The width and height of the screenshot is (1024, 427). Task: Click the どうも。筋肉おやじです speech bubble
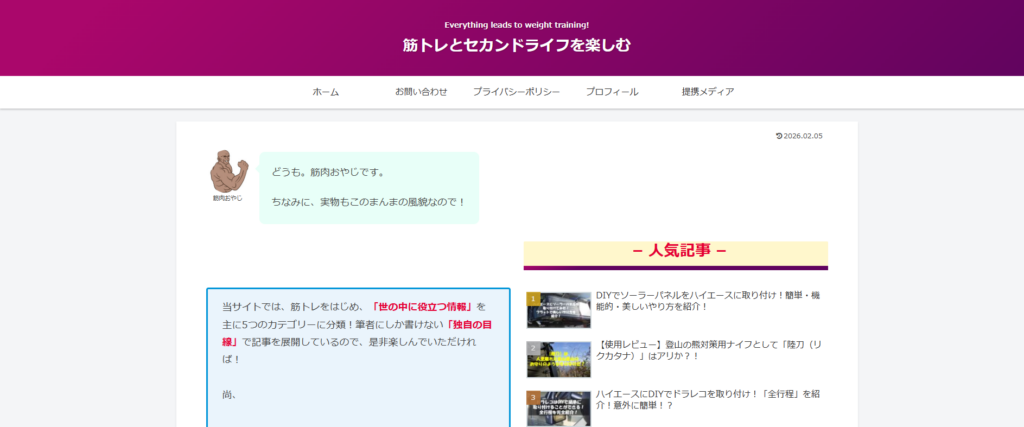pos(369,187)
